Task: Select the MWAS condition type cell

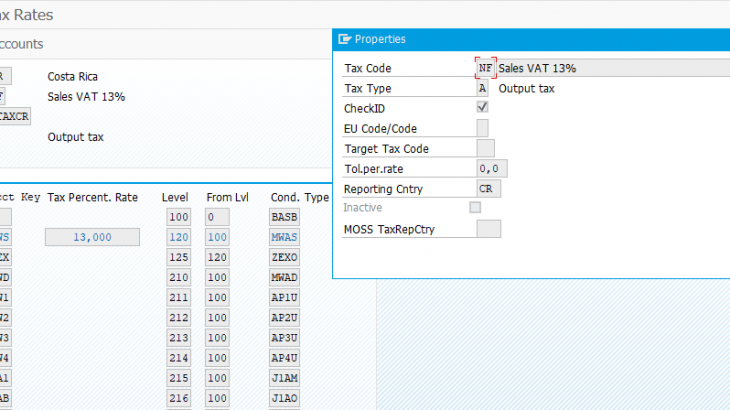Action: tap(284, 237)
